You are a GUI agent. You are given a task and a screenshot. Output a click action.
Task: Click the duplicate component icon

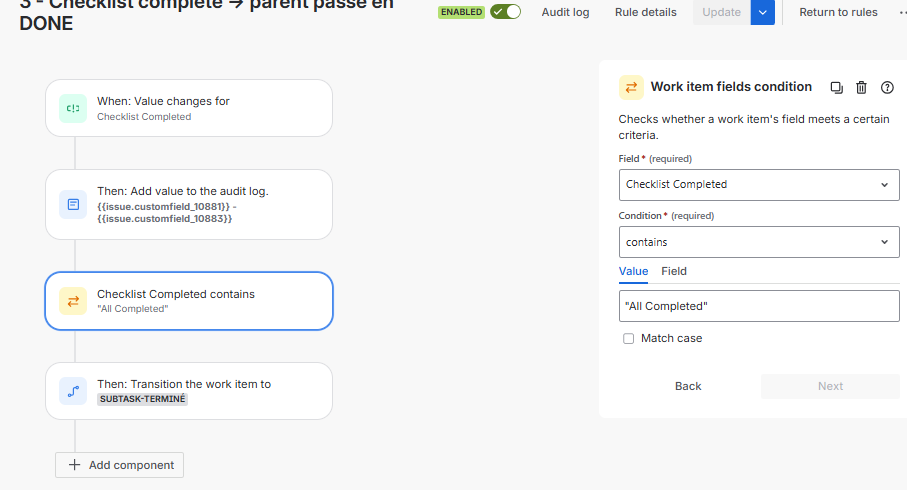pos(836,87)
